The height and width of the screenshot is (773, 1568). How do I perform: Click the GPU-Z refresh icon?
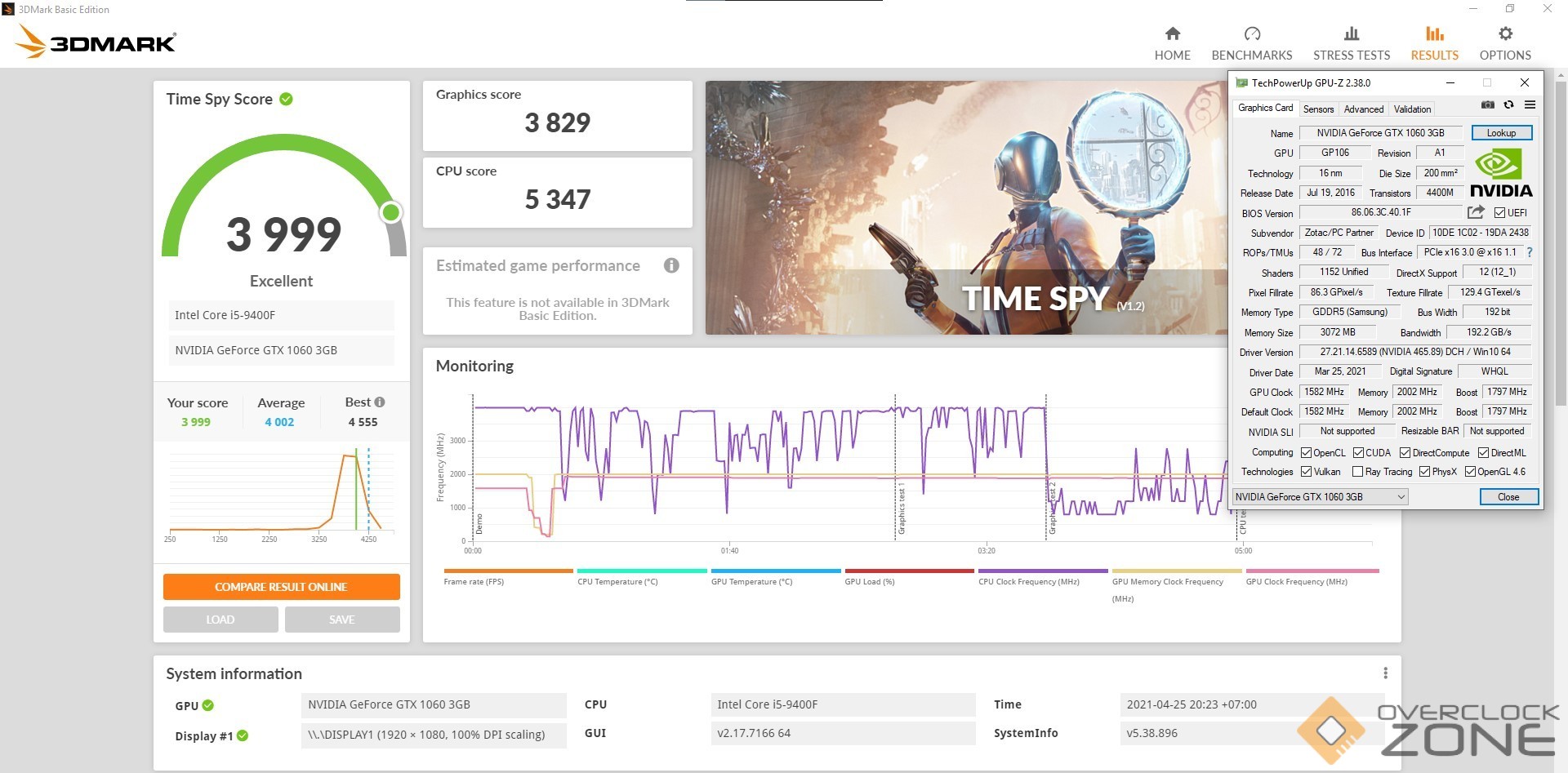(x=1508, y=105)
